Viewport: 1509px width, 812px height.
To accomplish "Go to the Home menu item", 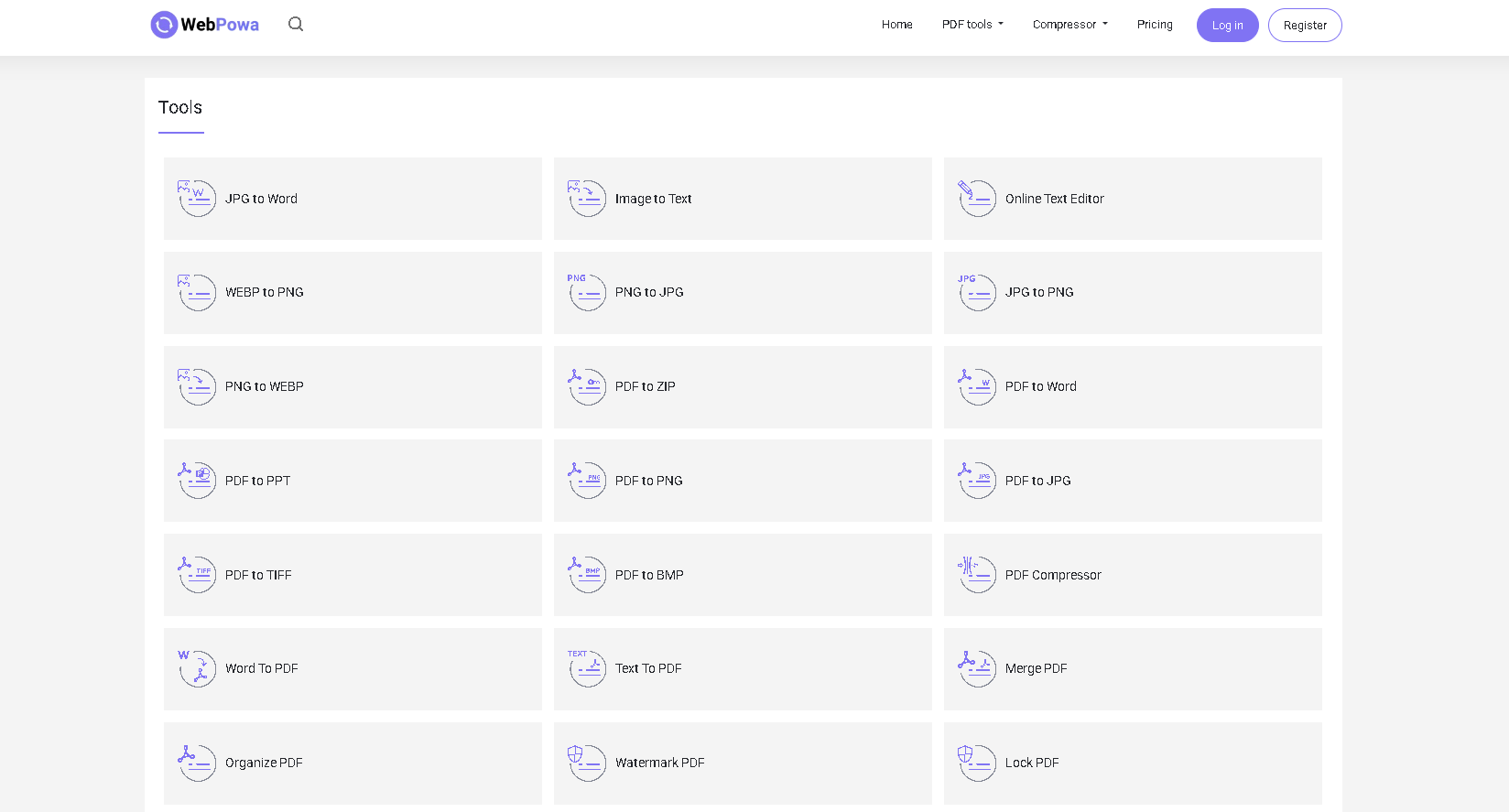I will pyautogui.click(x=896, y=25).
